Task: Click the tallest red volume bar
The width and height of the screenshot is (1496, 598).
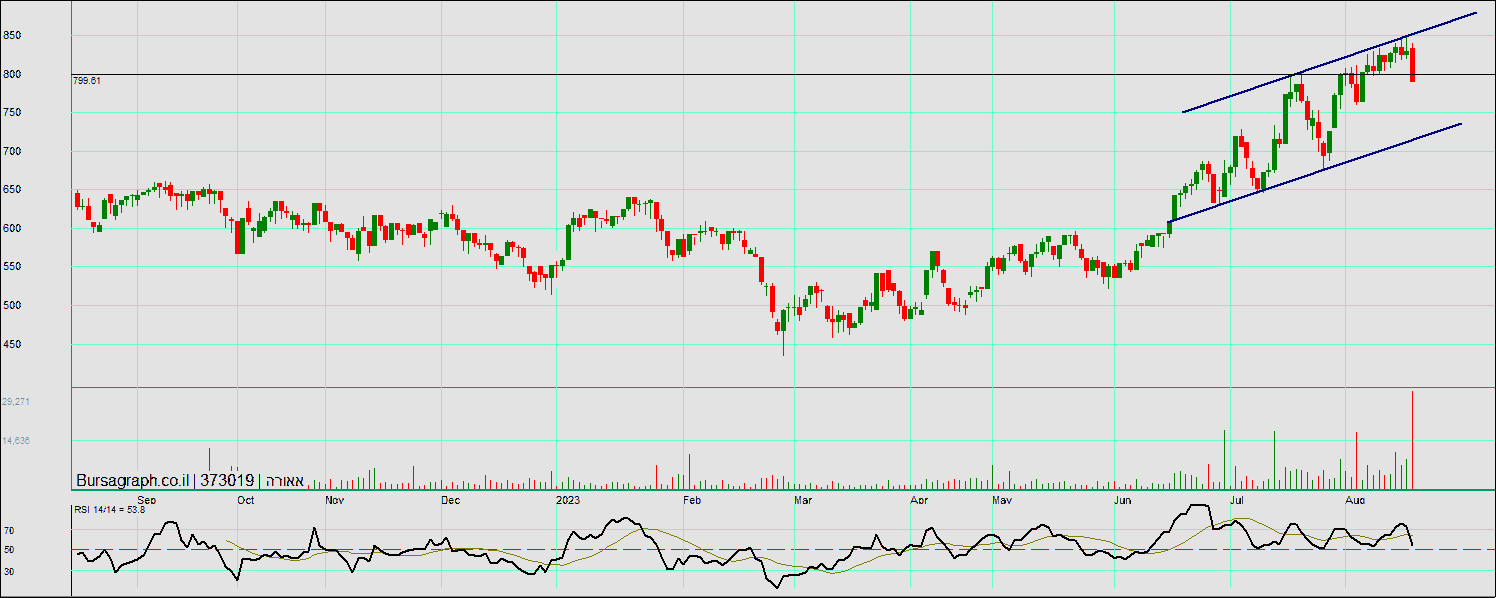Action: pos(1412,438)
